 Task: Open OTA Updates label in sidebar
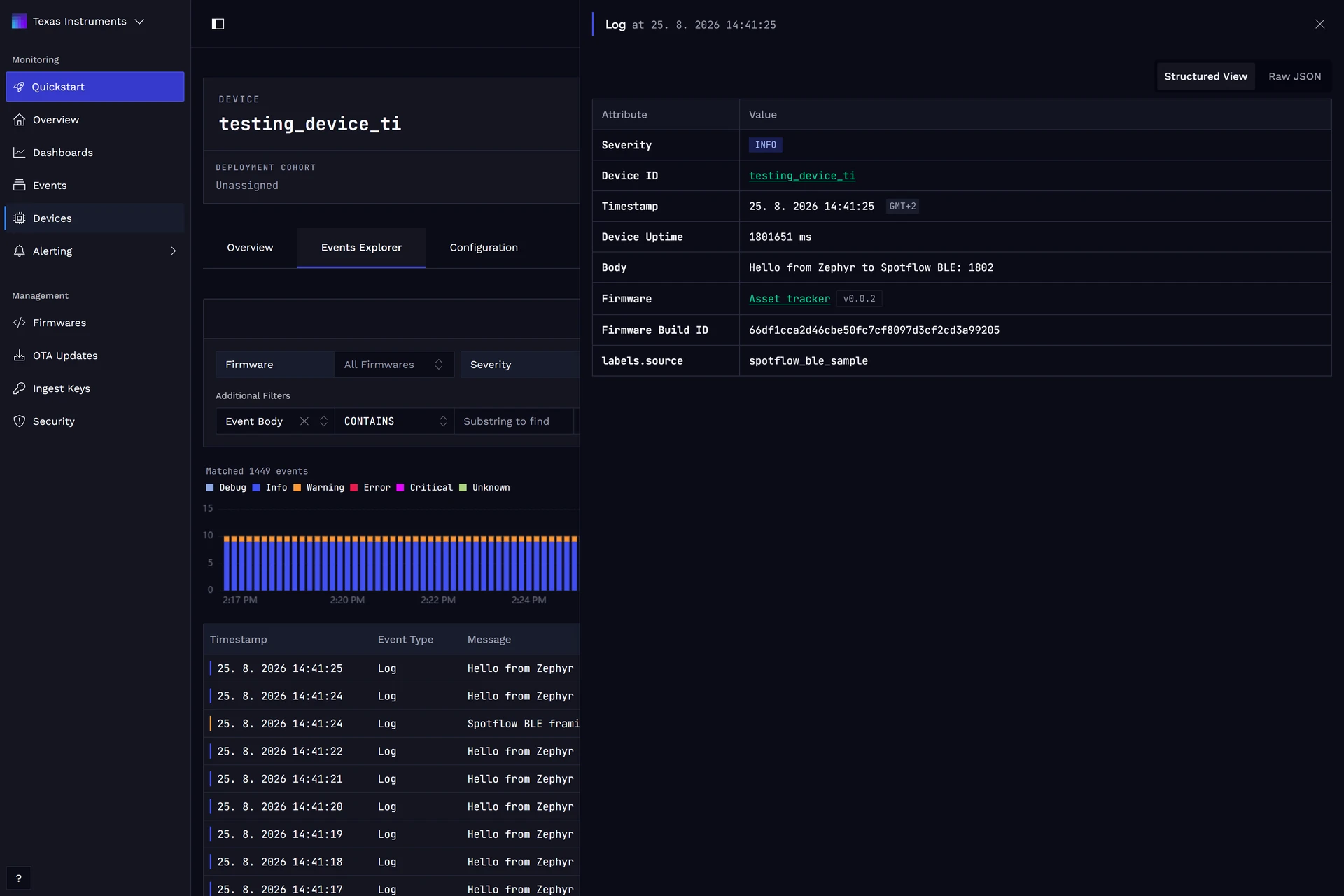65,356
